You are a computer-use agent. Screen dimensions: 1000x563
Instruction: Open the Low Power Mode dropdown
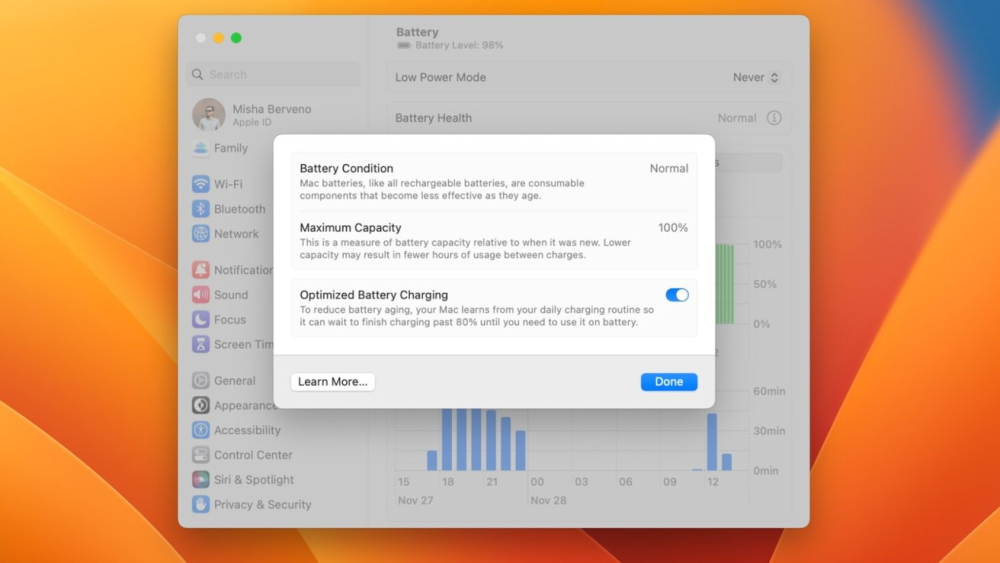(755, 77)
